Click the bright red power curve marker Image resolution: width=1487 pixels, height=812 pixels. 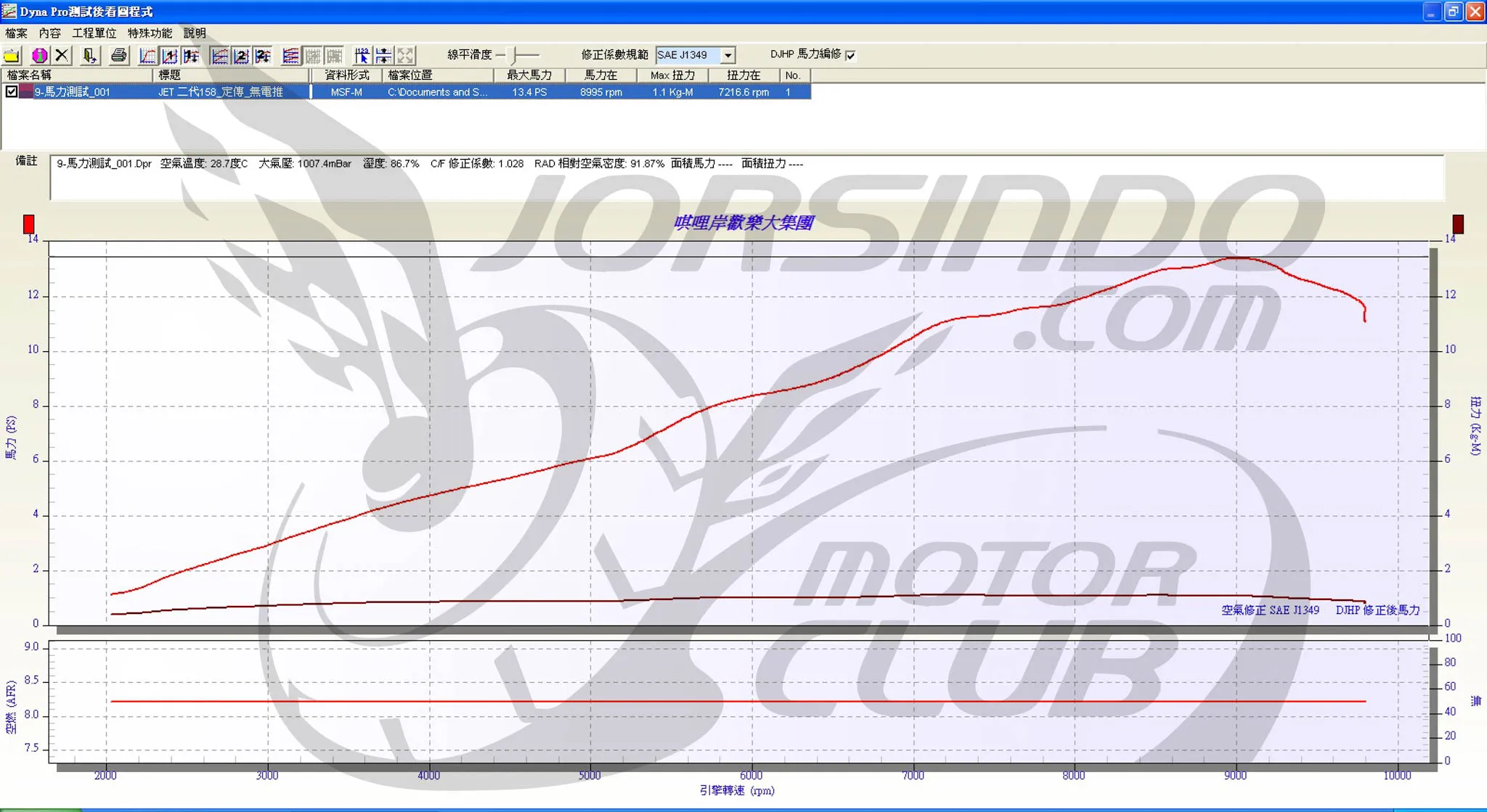click(28, 223)
